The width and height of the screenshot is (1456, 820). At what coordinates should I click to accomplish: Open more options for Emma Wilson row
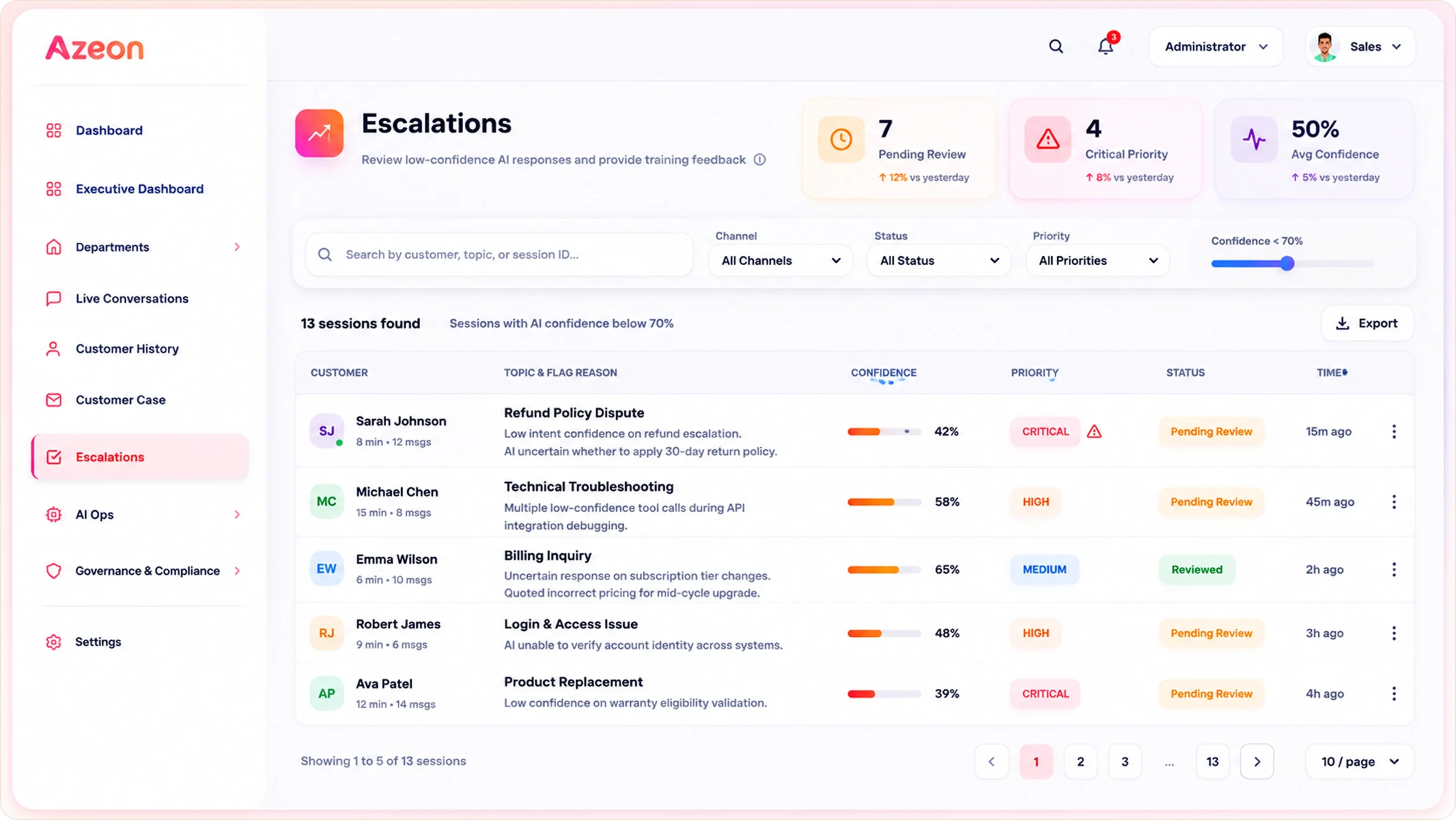[1394, 569]
